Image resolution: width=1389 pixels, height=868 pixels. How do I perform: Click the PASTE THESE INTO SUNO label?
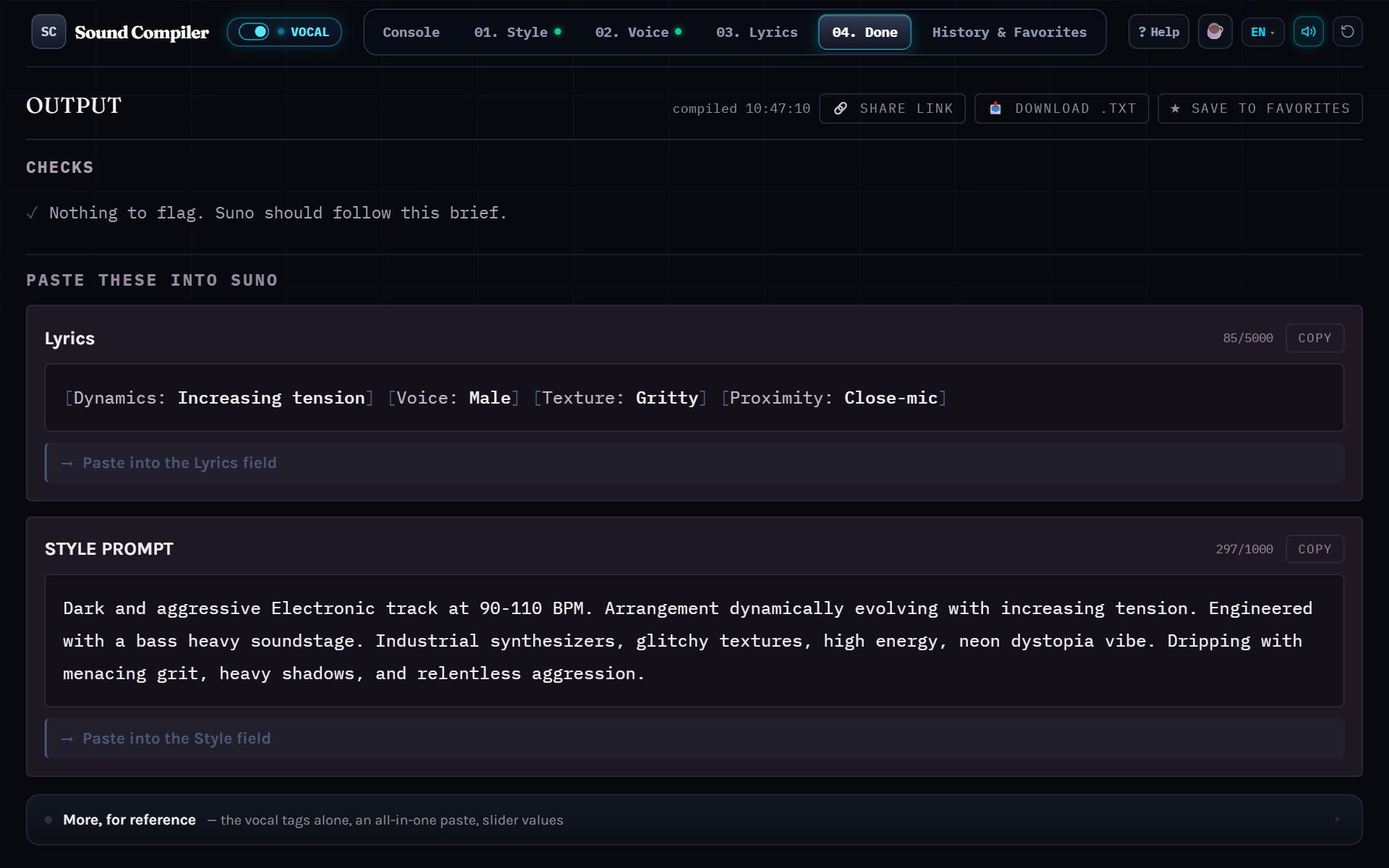pyautogui.click(x=152, y=280)
